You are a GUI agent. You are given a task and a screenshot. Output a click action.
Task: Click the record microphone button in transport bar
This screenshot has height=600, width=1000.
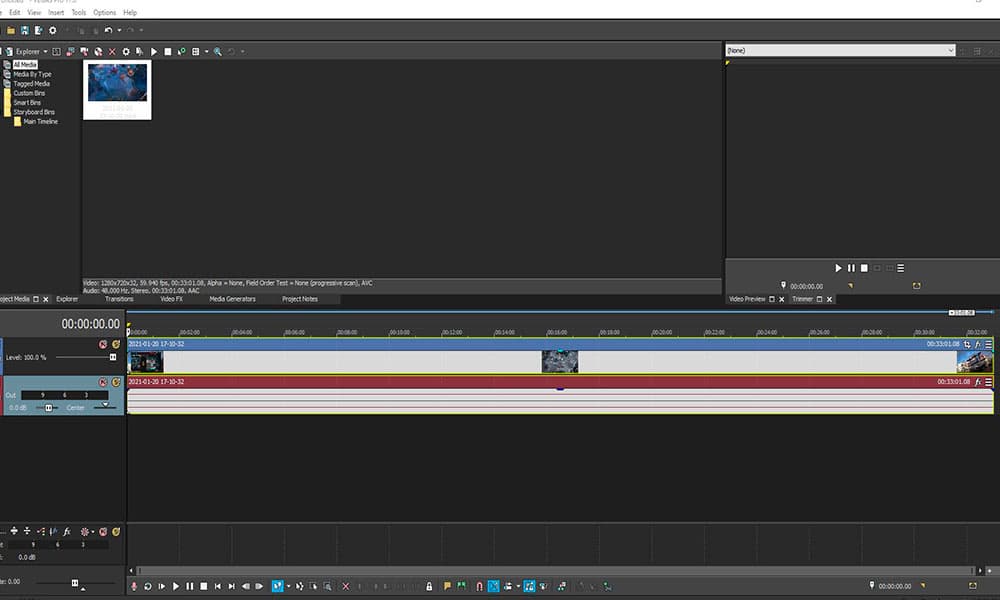click(x=134, y=586)
